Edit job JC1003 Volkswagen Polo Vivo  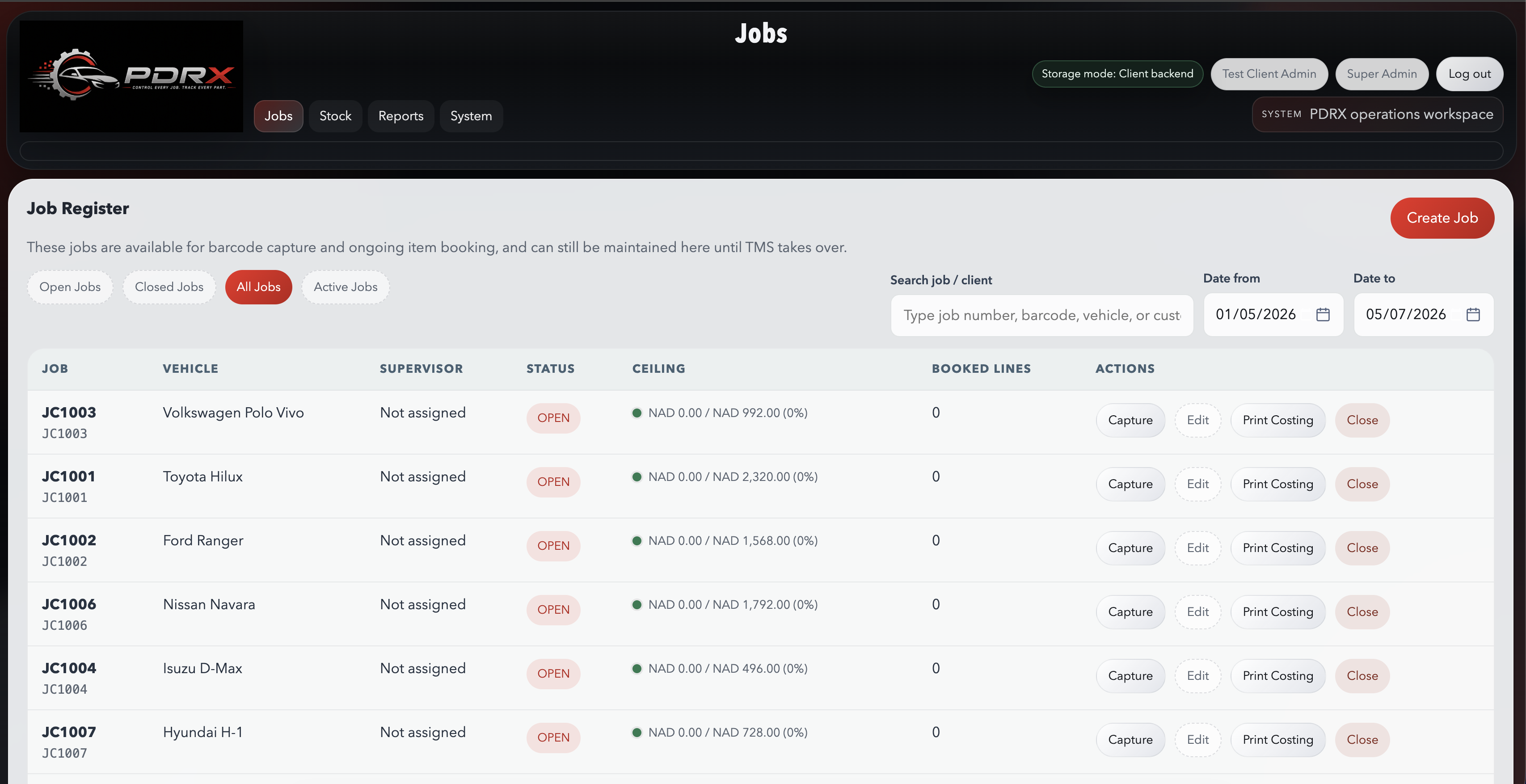pos(1198,420)
